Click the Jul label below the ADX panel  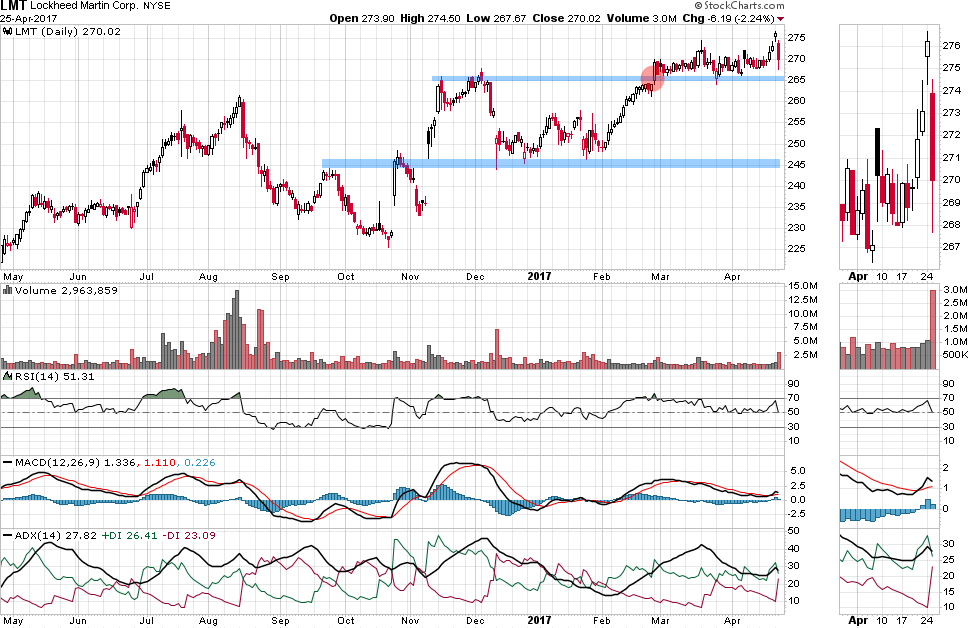(x=146, y=621)
